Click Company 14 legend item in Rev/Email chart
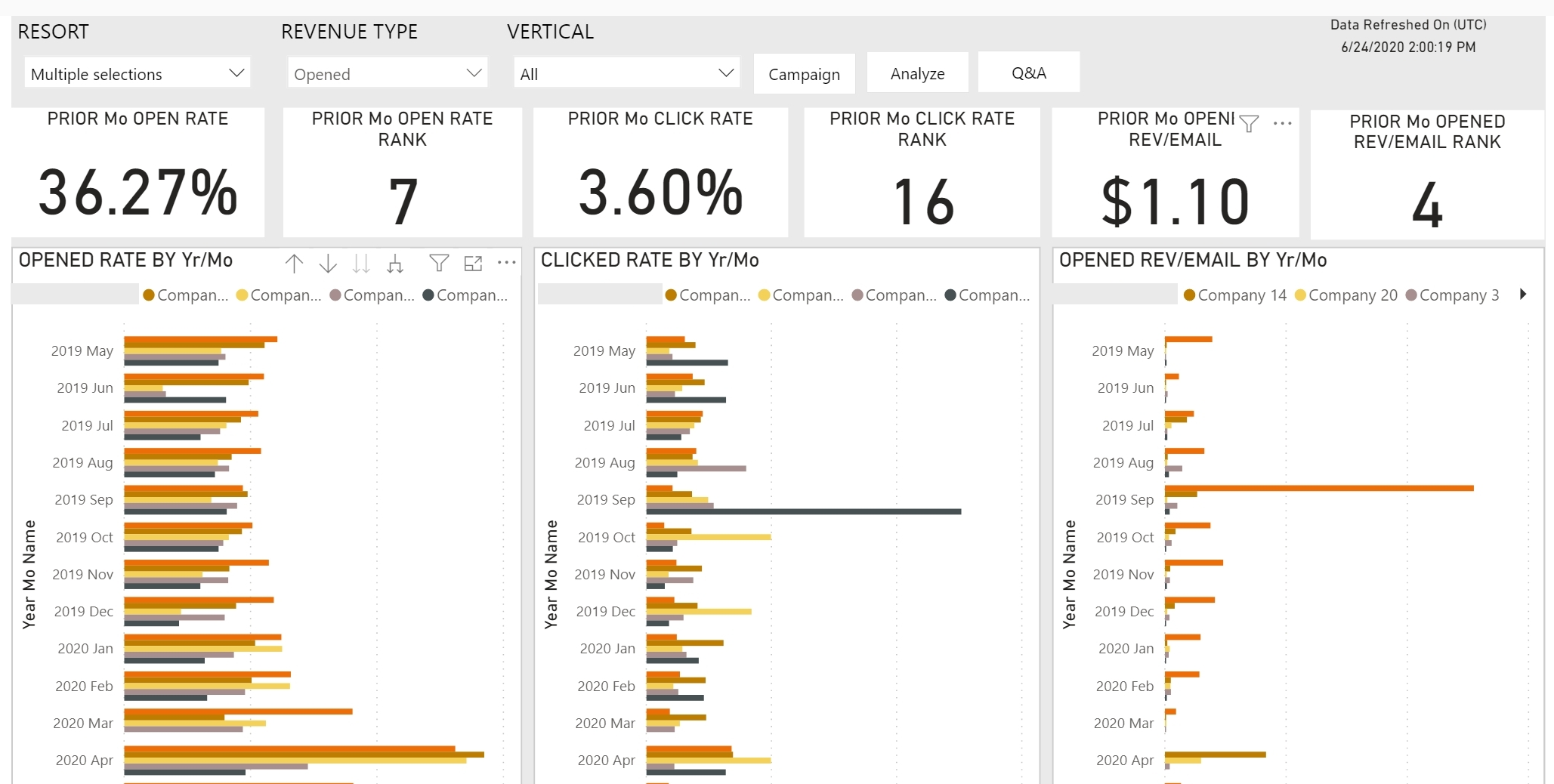 [1234, 295]
